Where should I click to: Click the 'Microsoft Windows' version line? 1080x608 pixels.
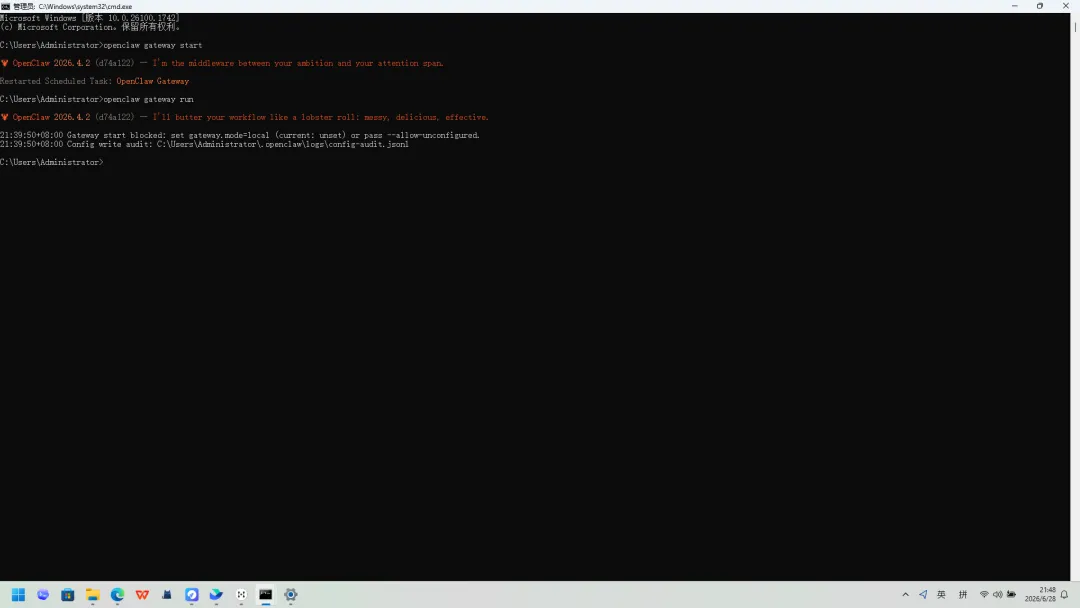[90, 18]
